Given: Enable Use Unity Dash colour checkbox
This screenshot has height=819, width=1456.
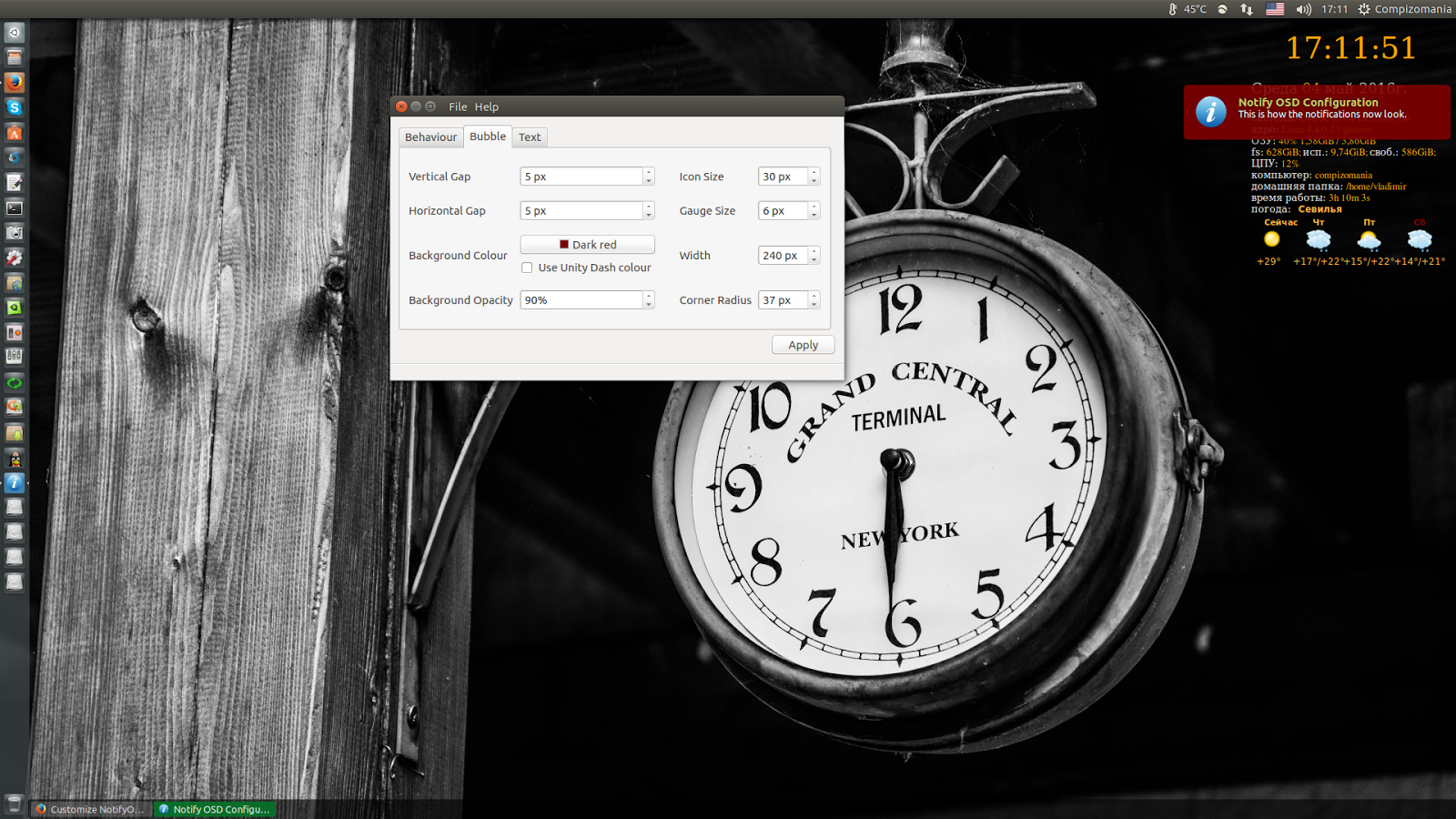Looking at the screenshot, I should coord(527,268).
